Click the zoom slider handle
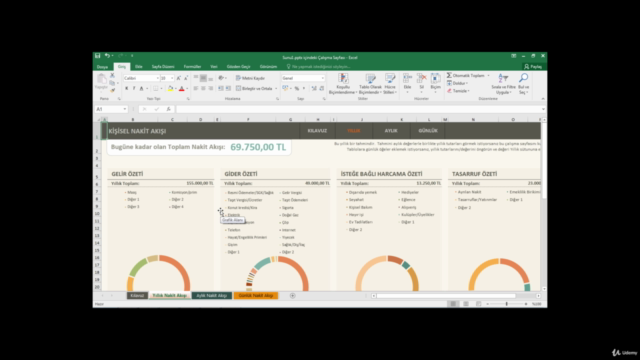 click(x=507, y=304)
